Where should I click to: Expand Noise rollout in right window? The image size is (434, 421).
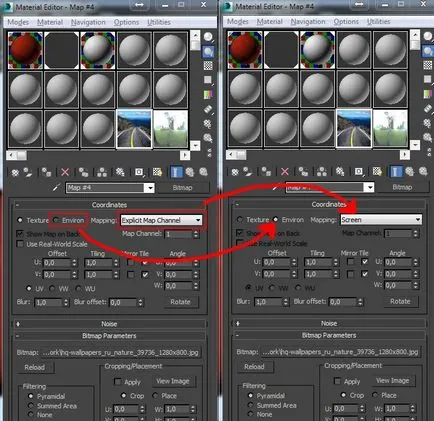(x=329, y=323)
